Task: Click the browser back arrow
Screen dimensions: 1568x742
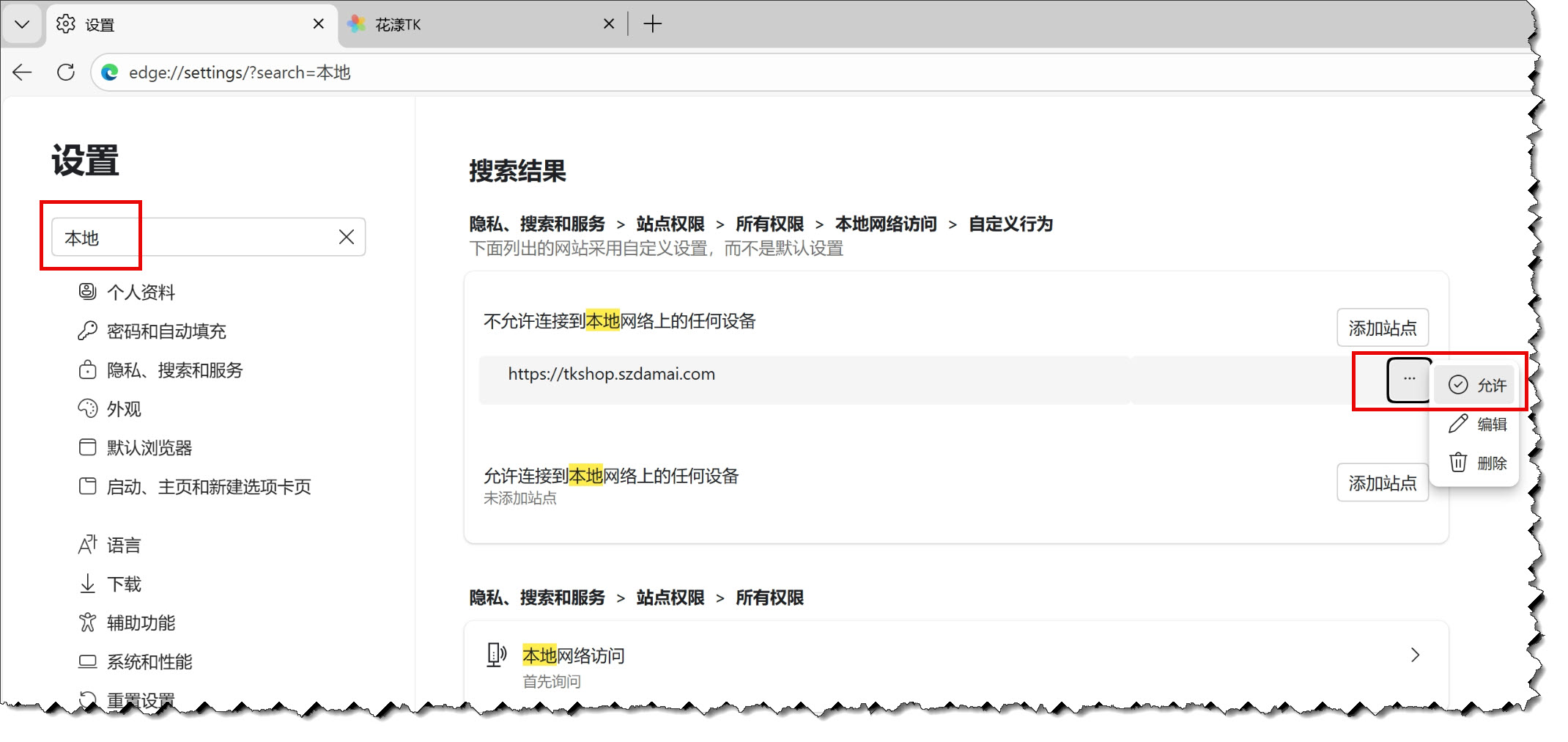Action: [23, 72]
